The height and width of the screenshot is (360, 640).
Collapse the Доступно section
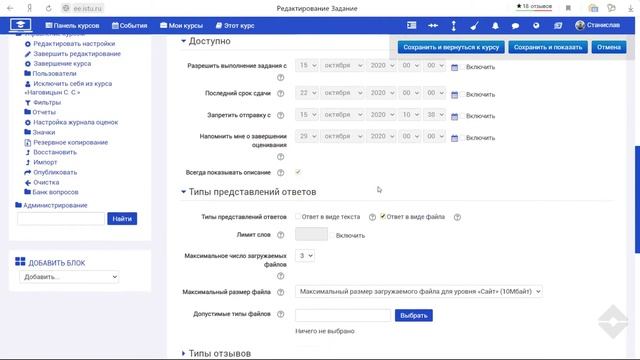205,41
